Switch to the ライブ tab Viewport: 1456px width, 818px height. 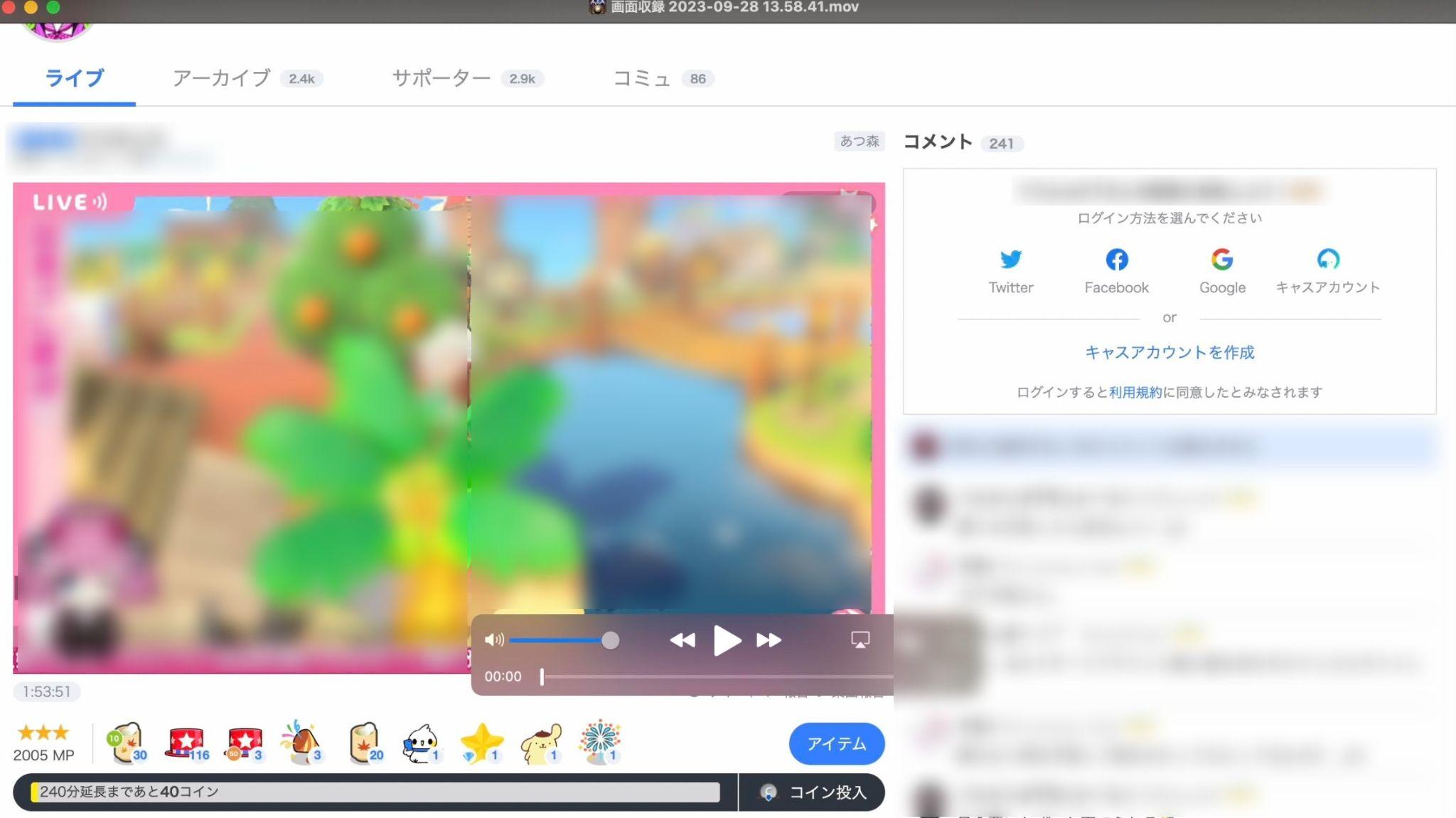(74, 78)
